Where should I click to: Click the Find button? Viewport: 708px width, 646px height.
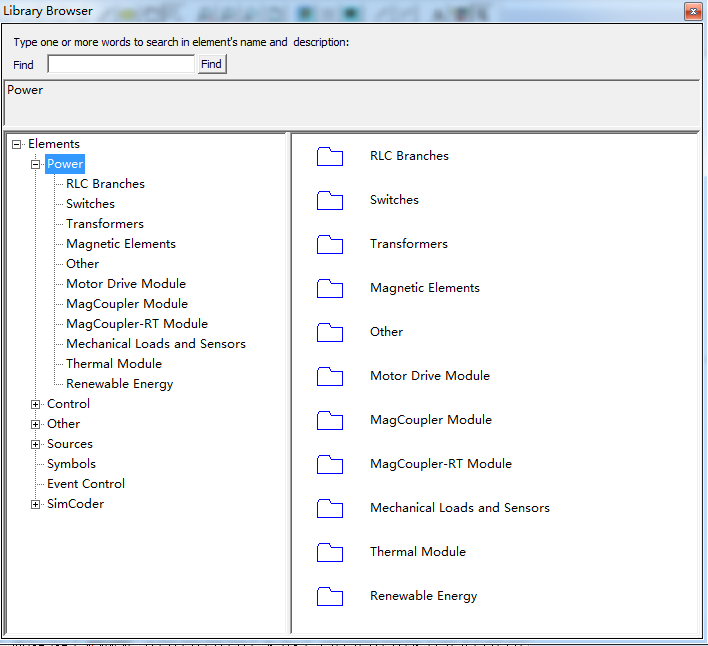pyautogui.click(x=212, y=64)
